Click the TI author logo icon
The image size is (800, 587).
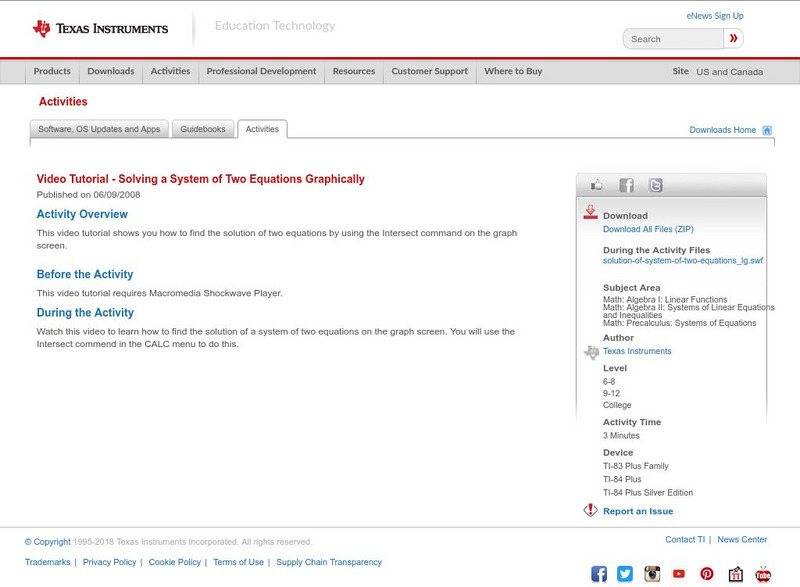591,352
